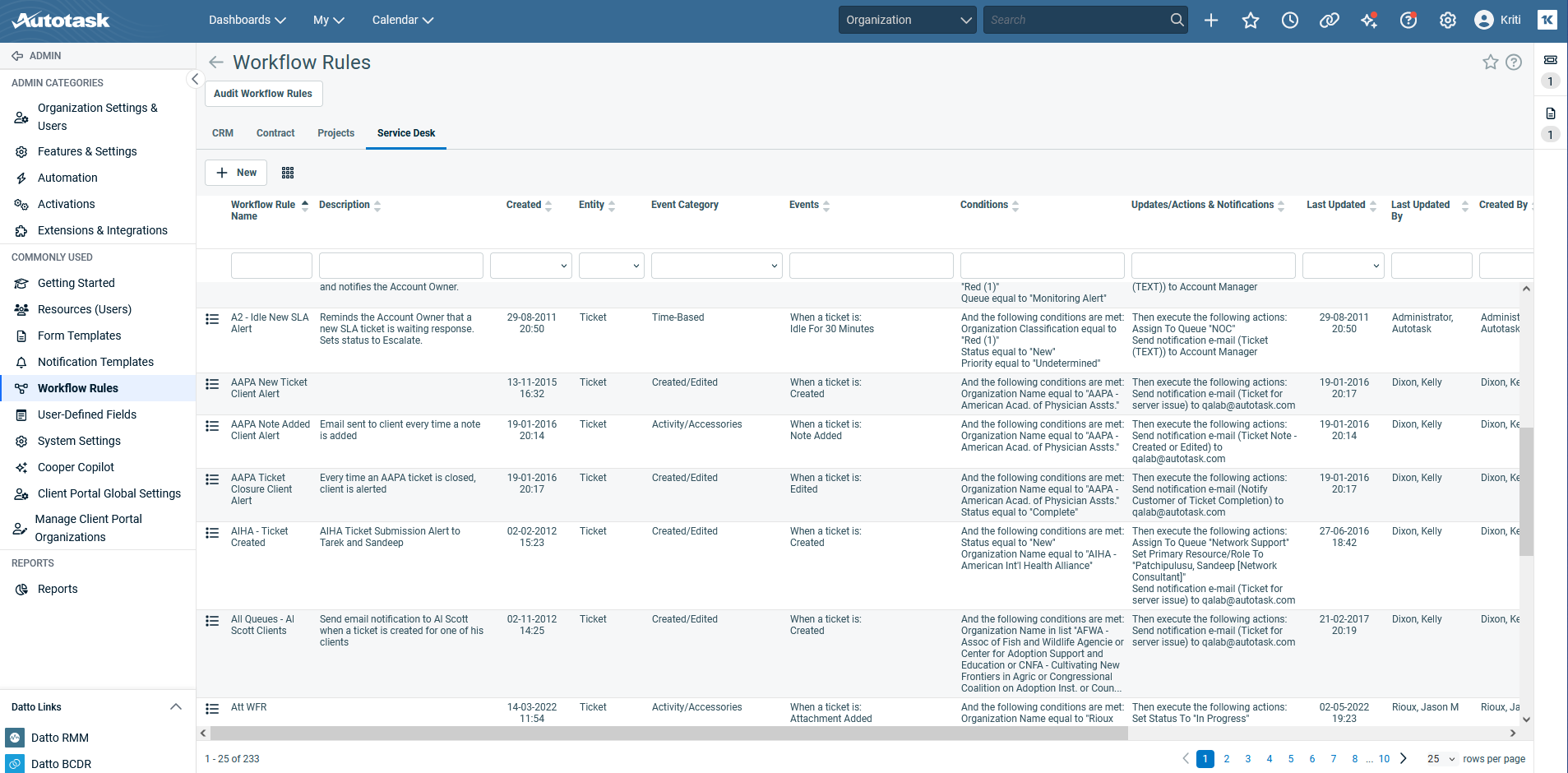Screen dimensions: 1568x773
Task: Open the column chooser grid icon
Action: coord(288,173)
